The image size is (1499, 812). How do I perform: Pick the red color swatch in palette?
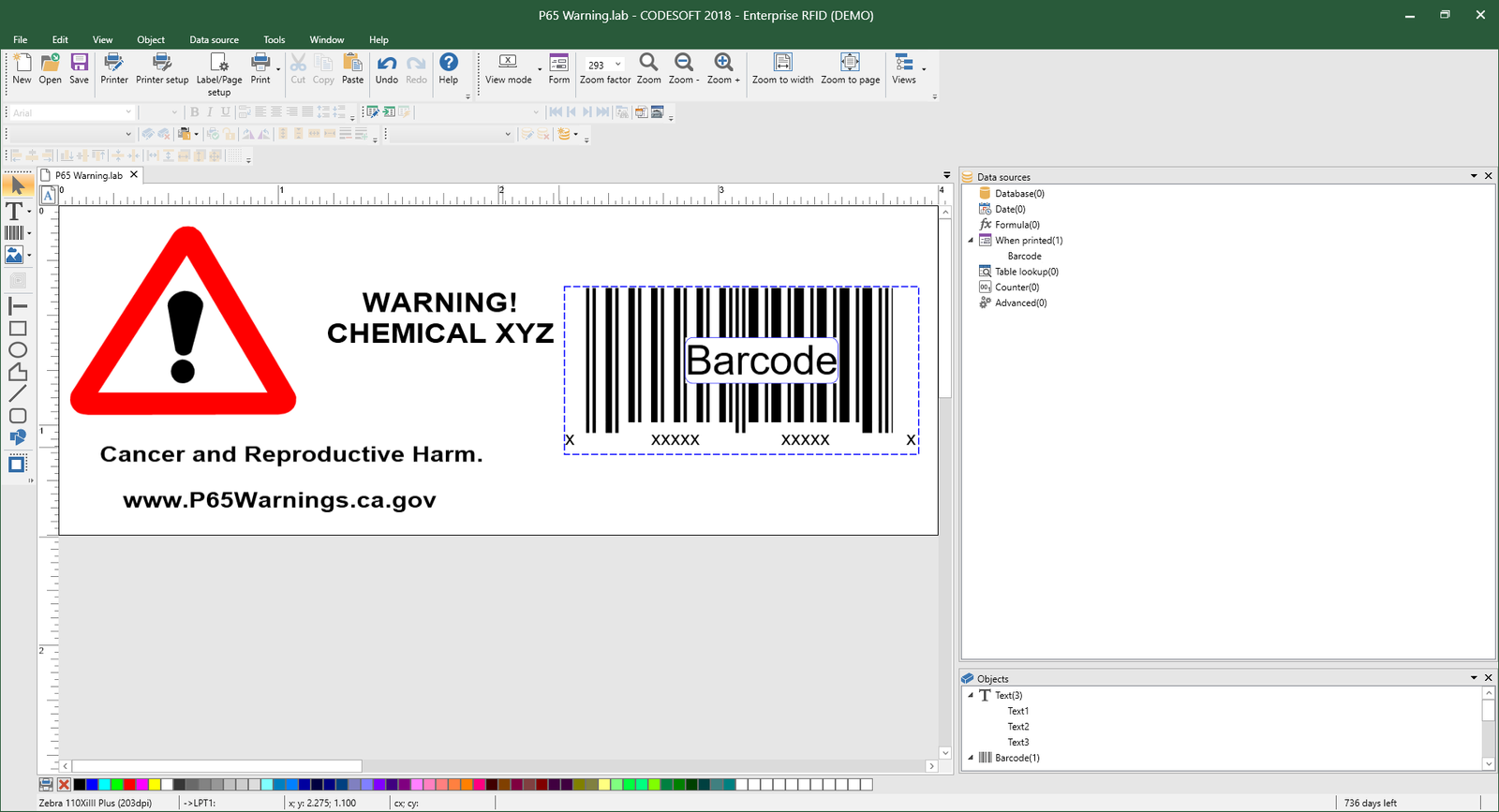point(129,785)
